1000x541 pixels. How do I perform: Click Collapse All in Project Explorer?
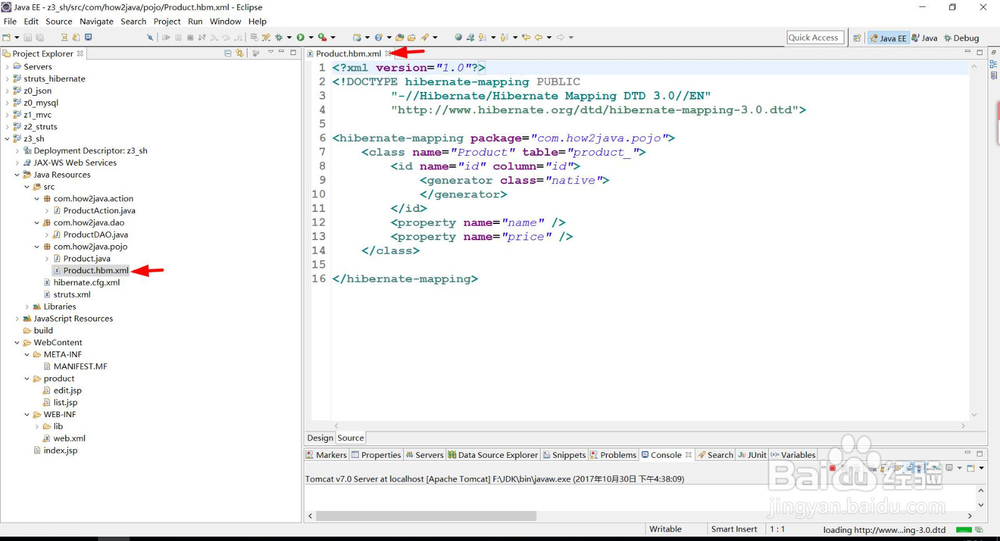tap(228, 53)
